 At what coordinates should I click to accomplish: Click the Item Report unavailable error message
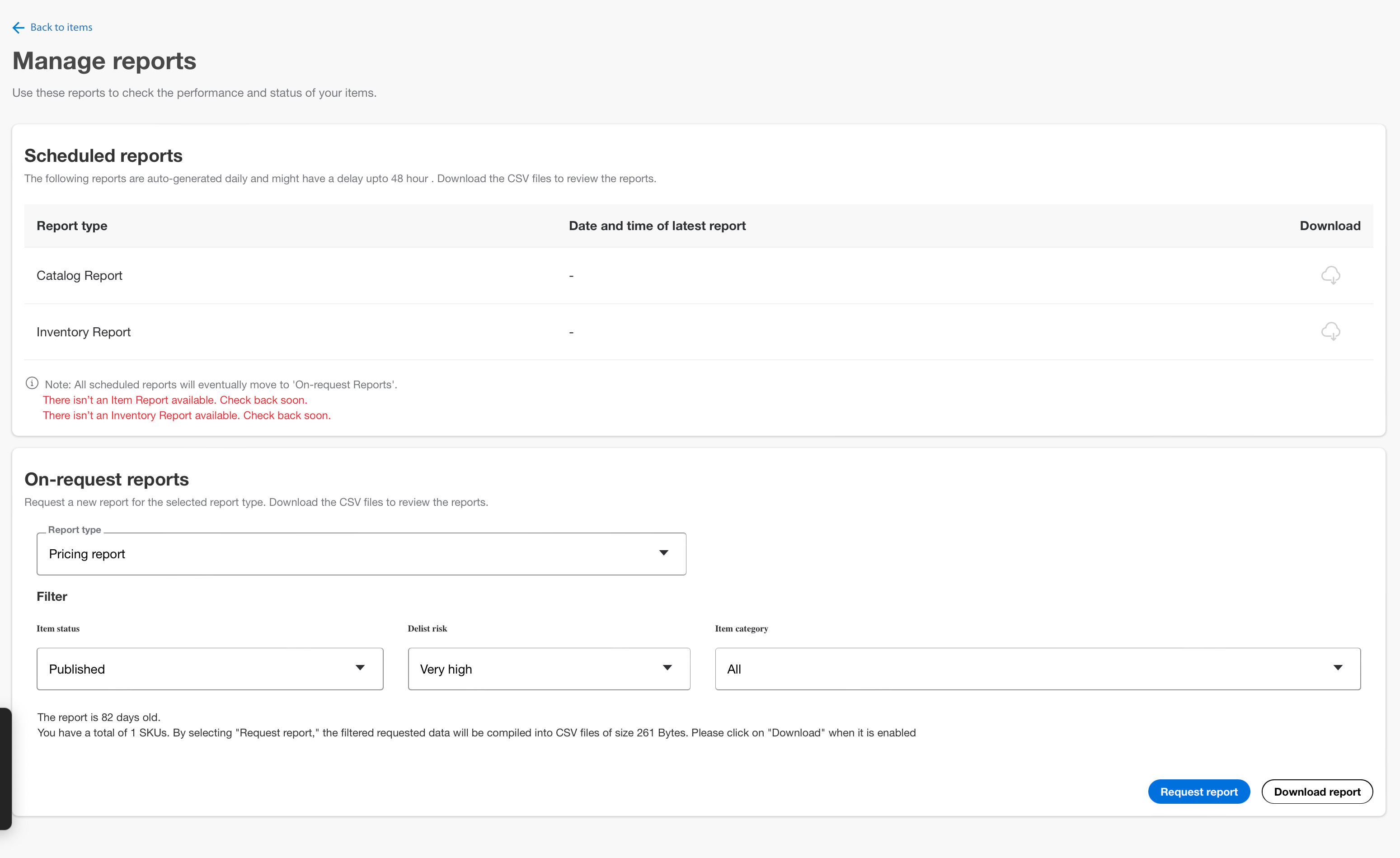[x=175, y=400]
